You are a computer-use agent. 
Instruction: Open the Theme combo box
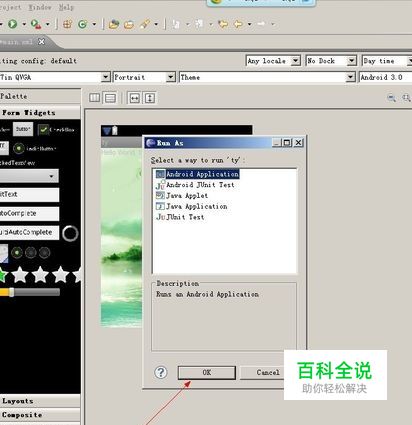click(x=267, y=77)
